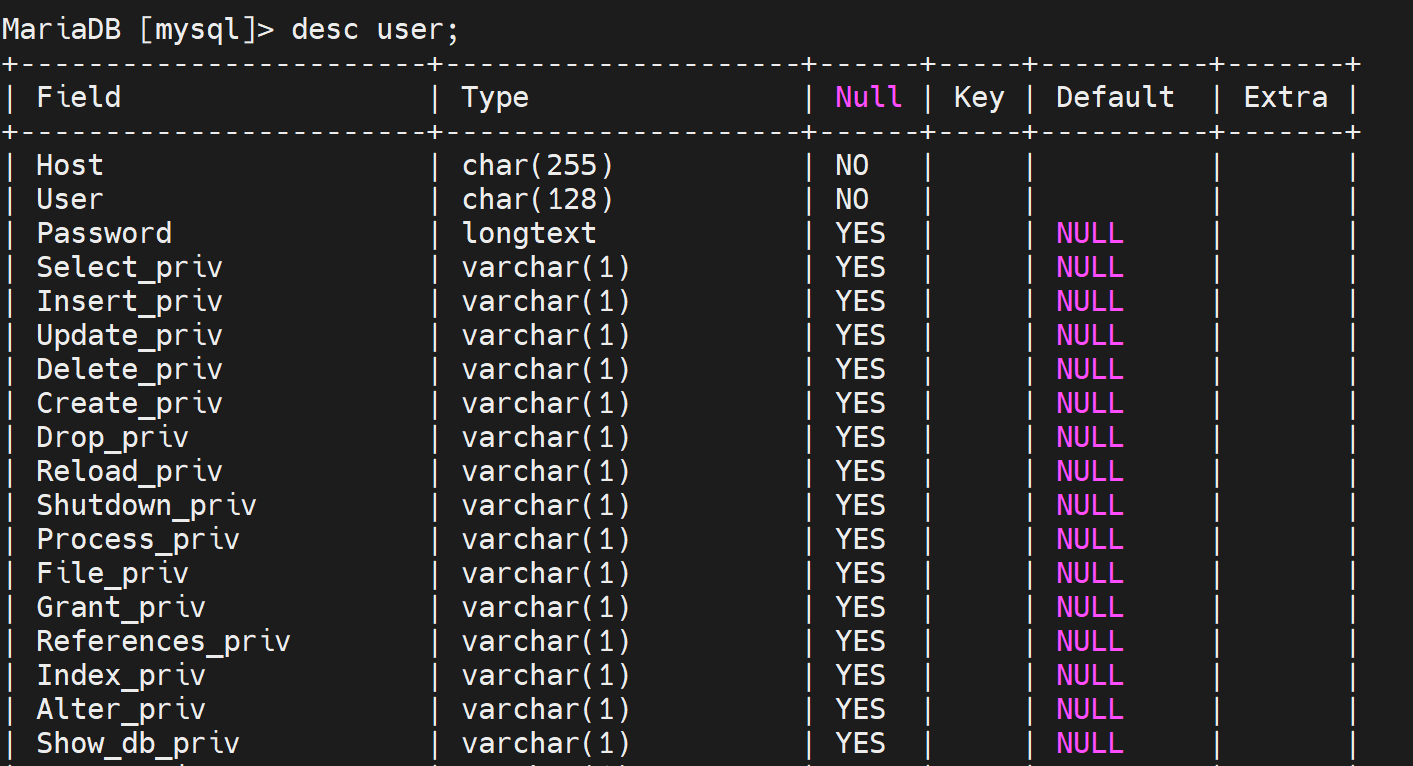Click varchar(1) type in Grant_priv row
Image resolution: width=1413 pixels, height=766 pixels.
point(546,607)
